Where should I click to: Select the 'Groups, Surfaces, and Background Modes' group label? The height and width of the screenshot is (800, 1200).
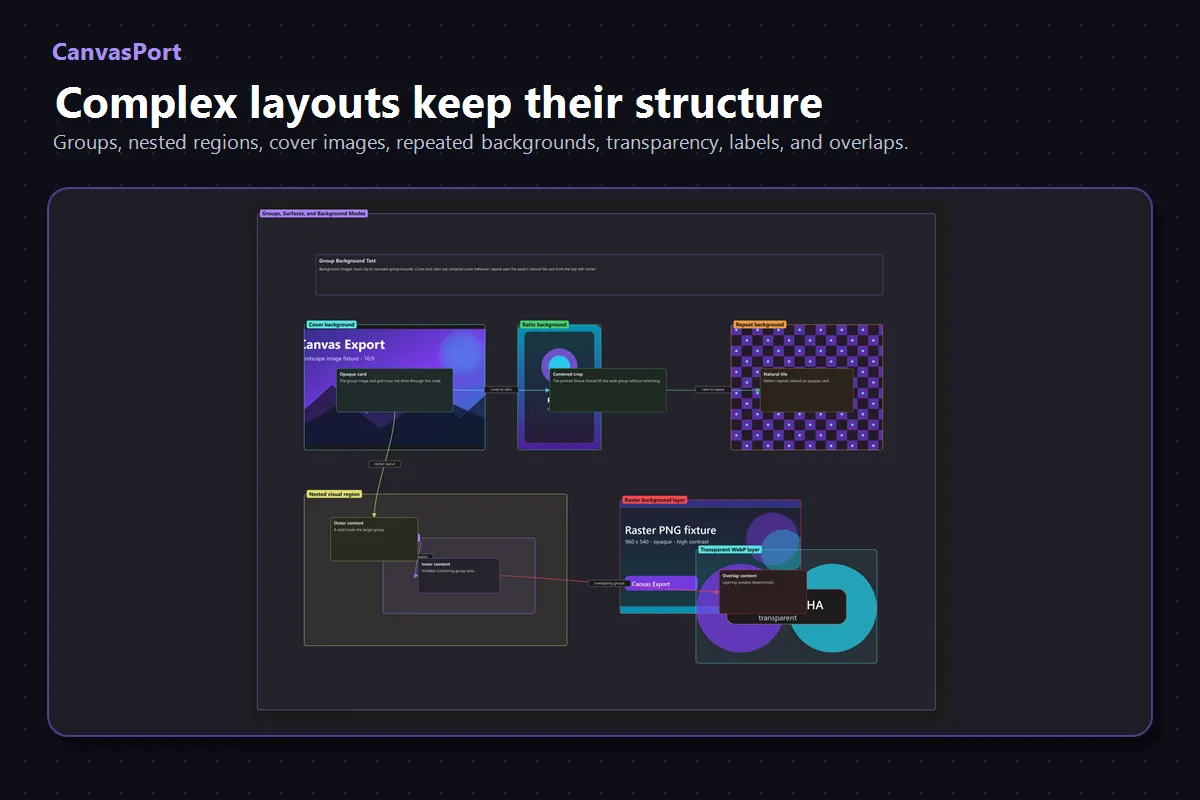tap(314, 213)
